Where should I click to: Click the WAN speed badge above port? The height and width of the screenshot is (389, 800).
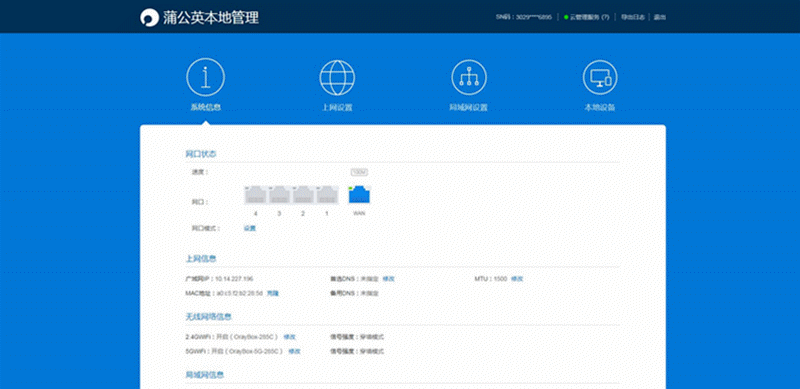point(359,173)
